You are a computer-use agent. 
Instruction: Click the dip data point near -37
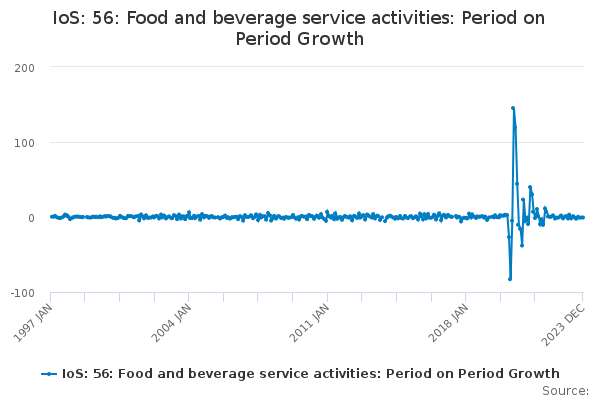click(522, 245)
